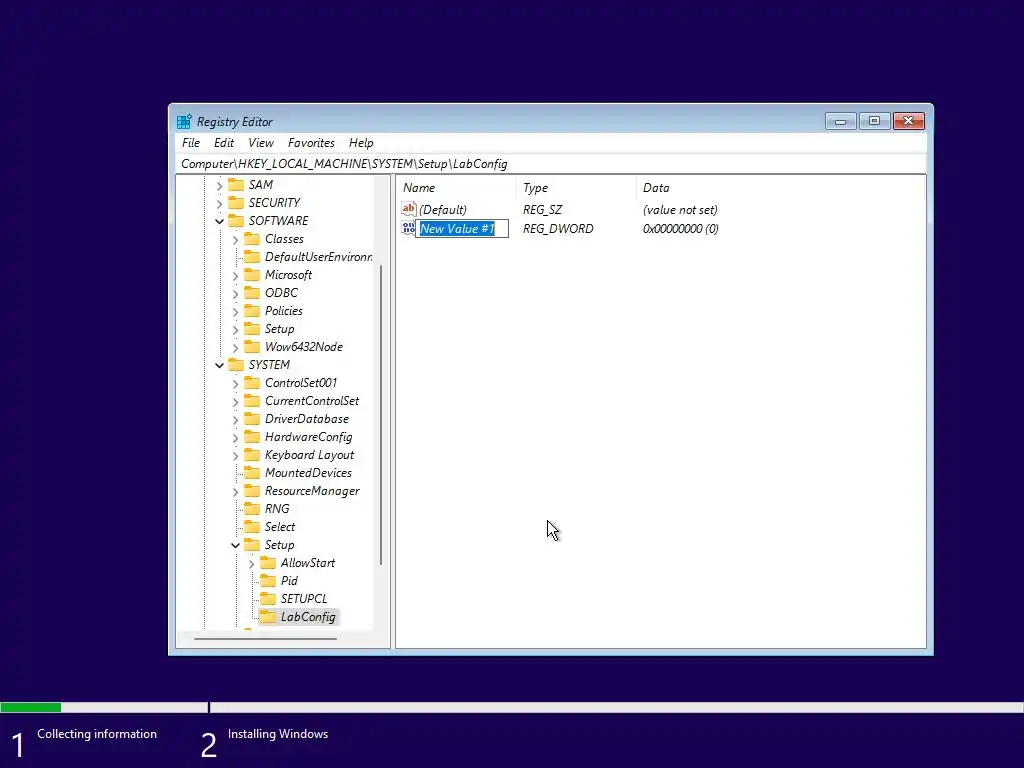Expand the Policies key
This screenshot has height=768, width=1024.
pos(235,312)
